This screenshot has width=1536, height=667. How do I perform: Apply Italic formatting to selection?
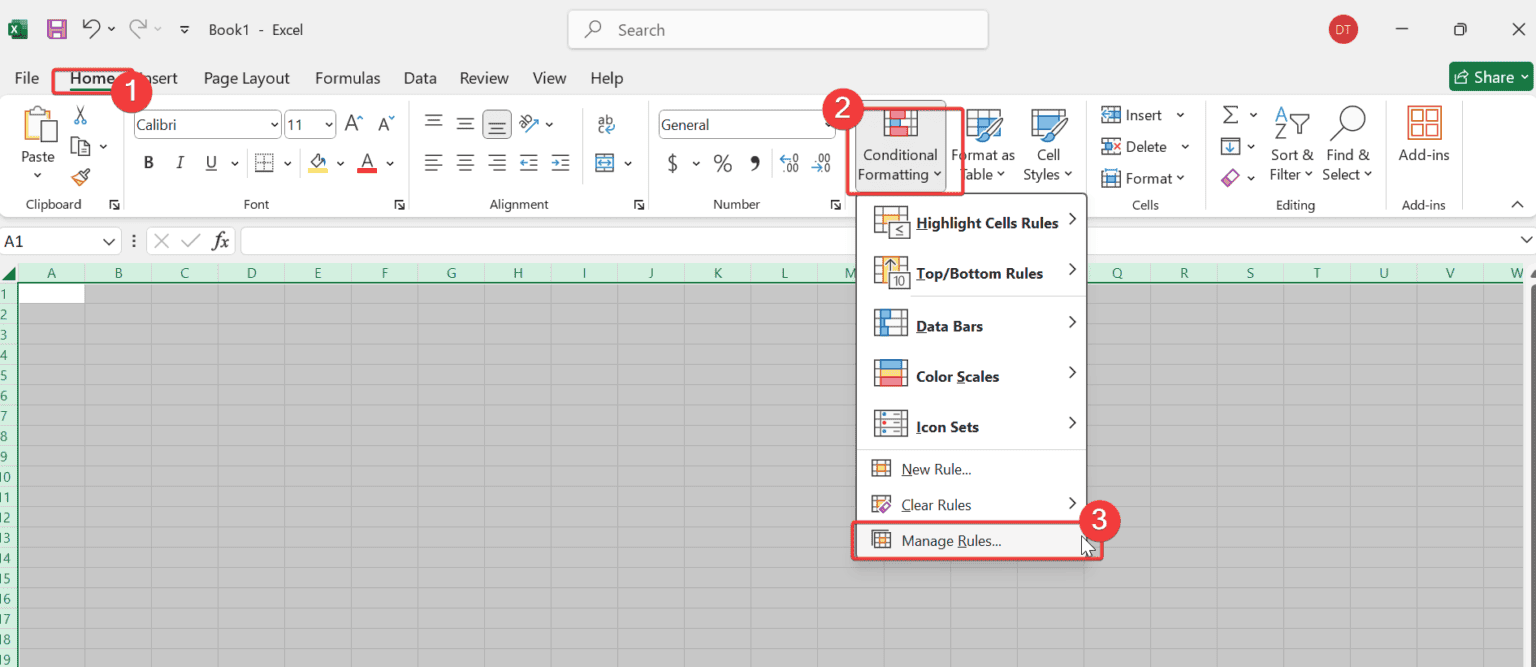180,163
